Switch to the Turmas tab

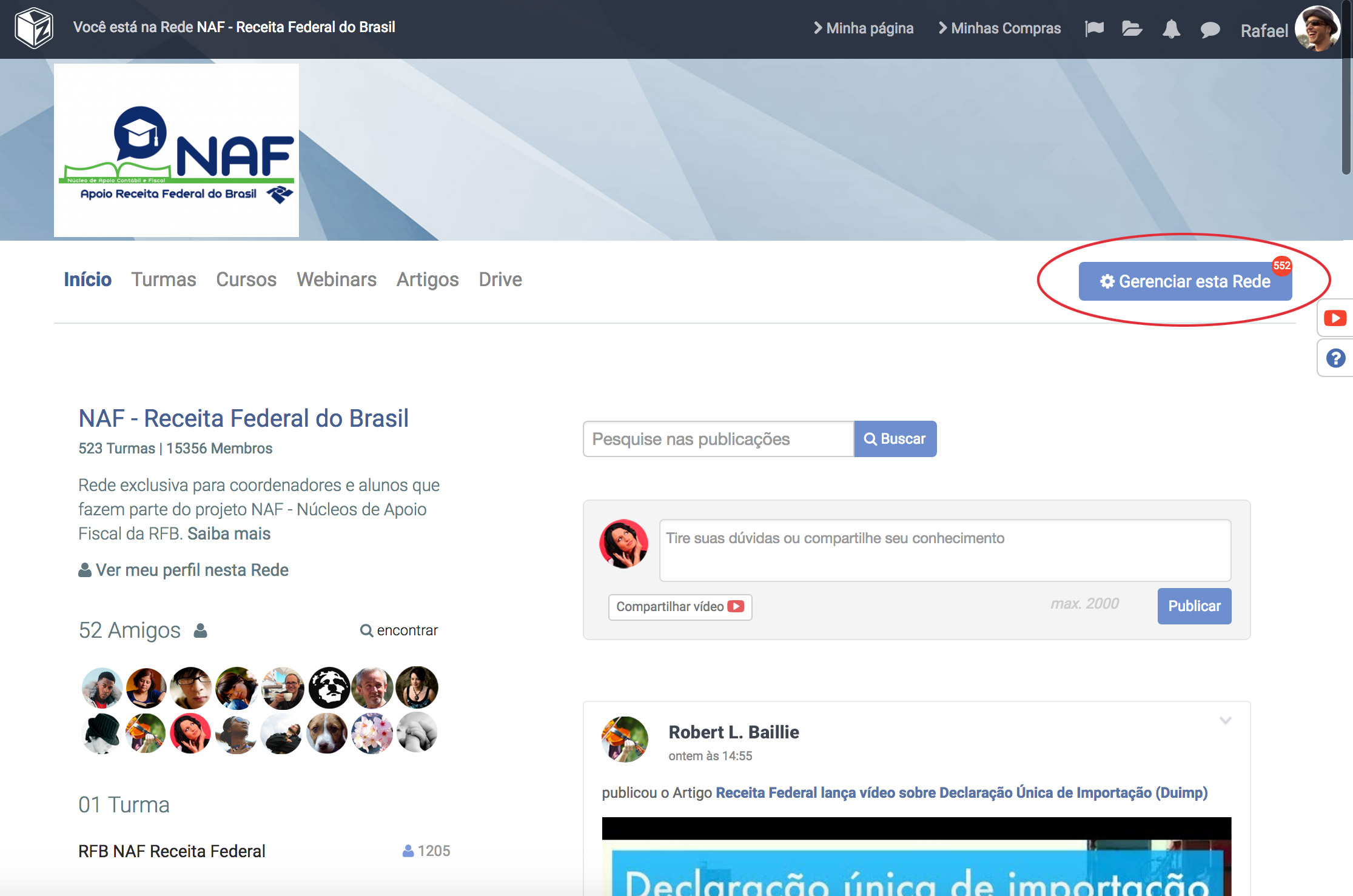click(x=164, y=279)
